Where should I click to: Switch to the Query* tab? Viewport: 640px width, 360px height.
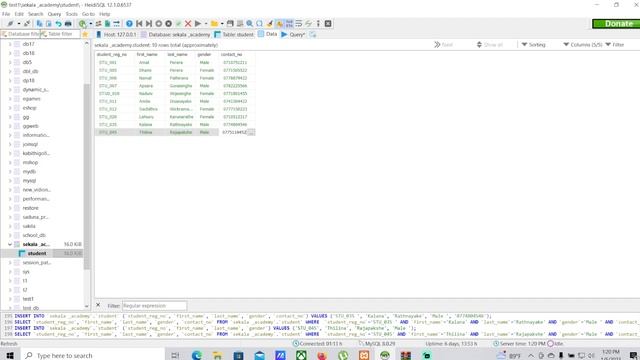(x=293, y=34)
